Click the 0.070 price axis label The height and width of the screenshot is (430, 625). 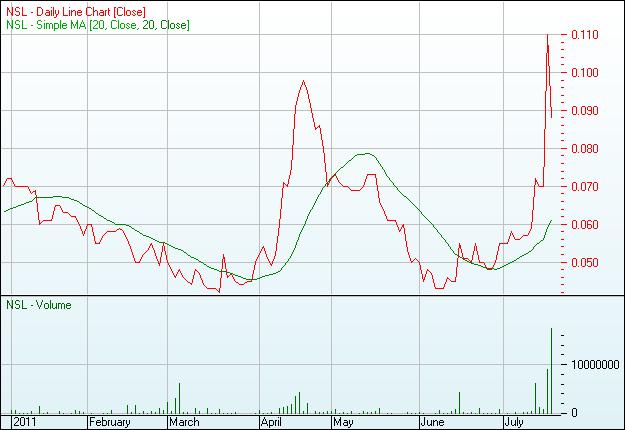click(587, 187)
